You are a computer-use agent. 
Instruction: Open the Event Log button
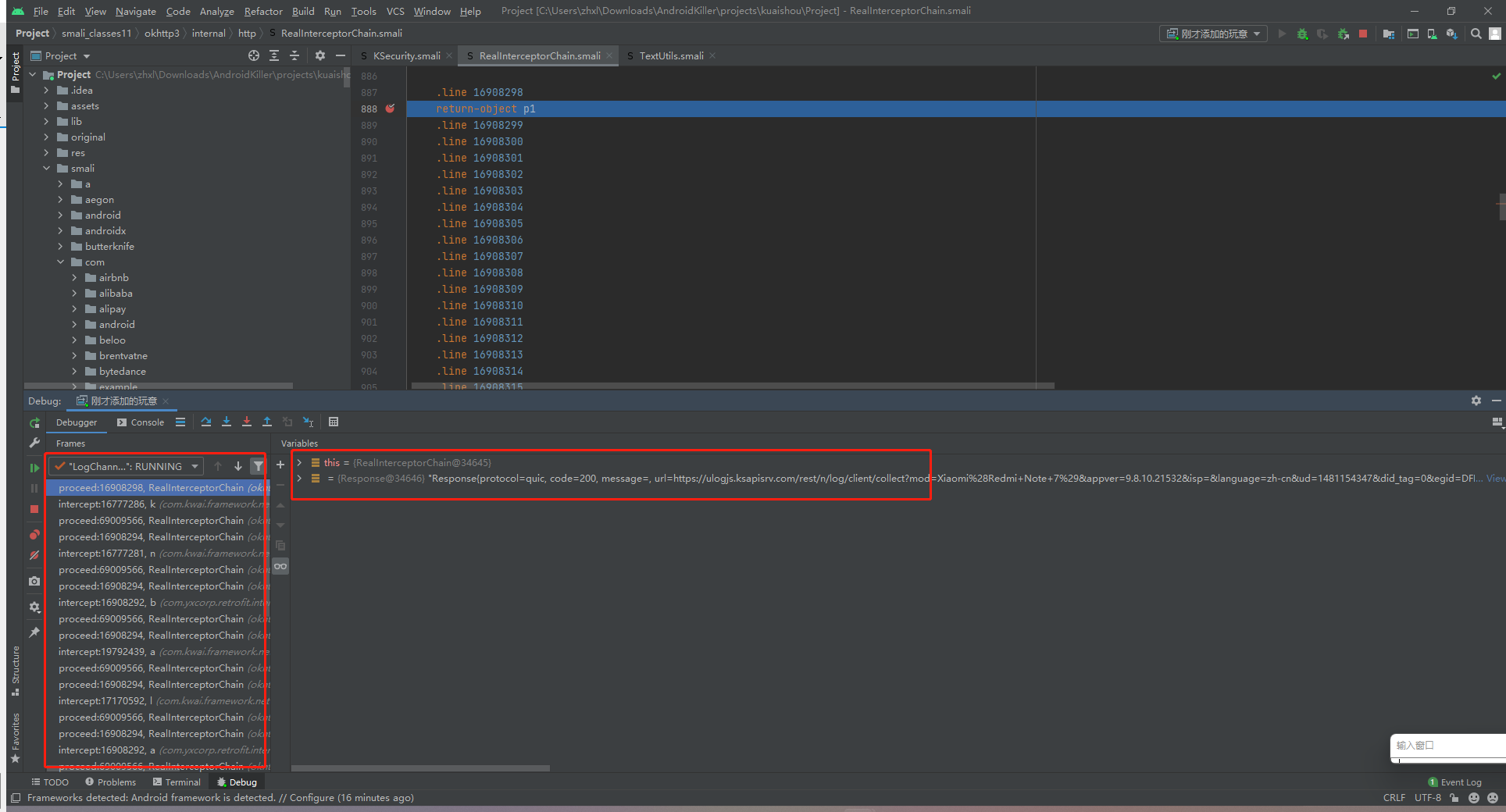tap(1454, 782)
